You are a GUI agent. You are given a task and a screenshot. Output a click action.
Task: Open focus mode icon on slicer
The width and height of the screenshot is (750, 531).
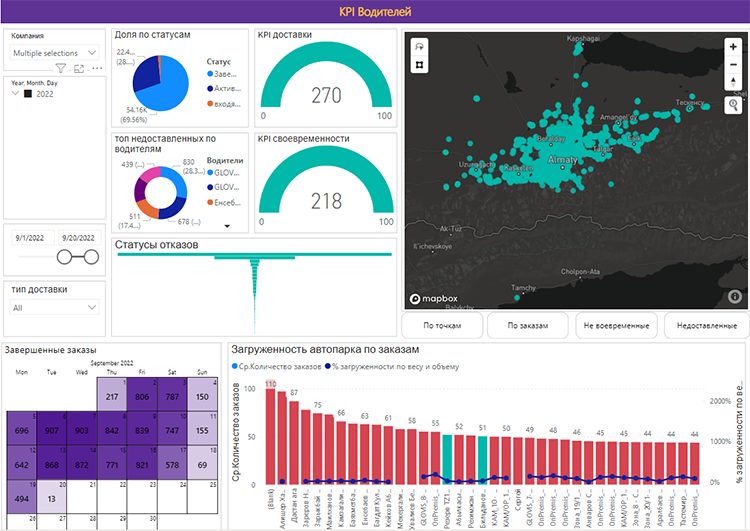[x=79, y=69]
